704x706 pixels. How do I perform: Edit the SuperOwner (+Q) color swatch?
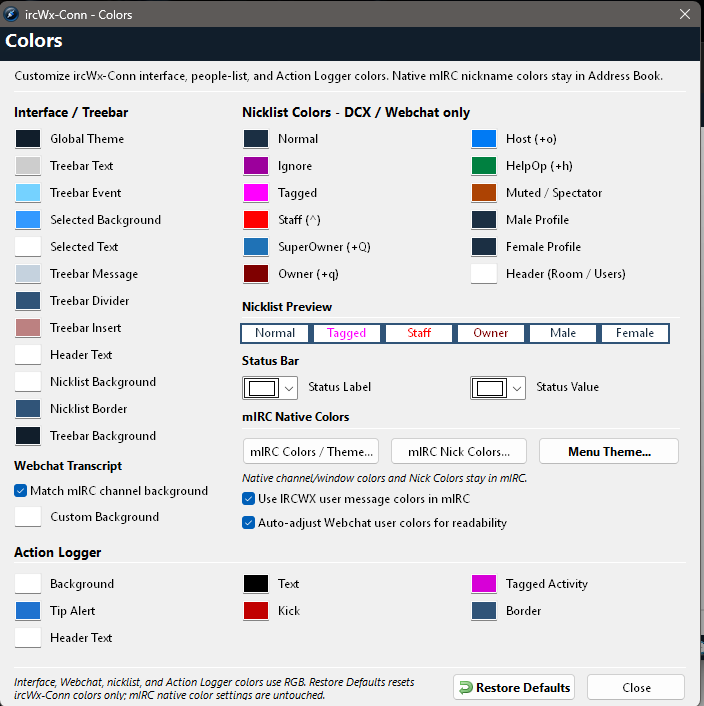[x=256, y=247]
